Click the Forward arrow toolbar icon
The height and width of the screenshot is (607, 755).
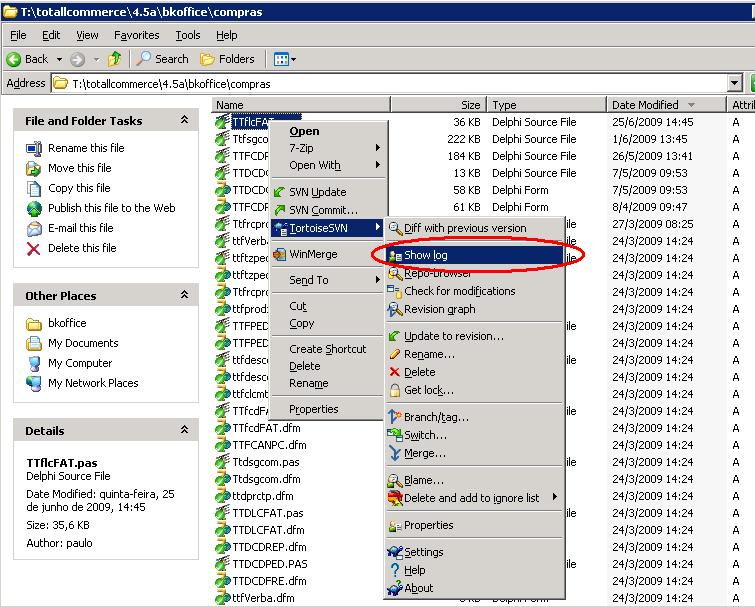point(78,59)
